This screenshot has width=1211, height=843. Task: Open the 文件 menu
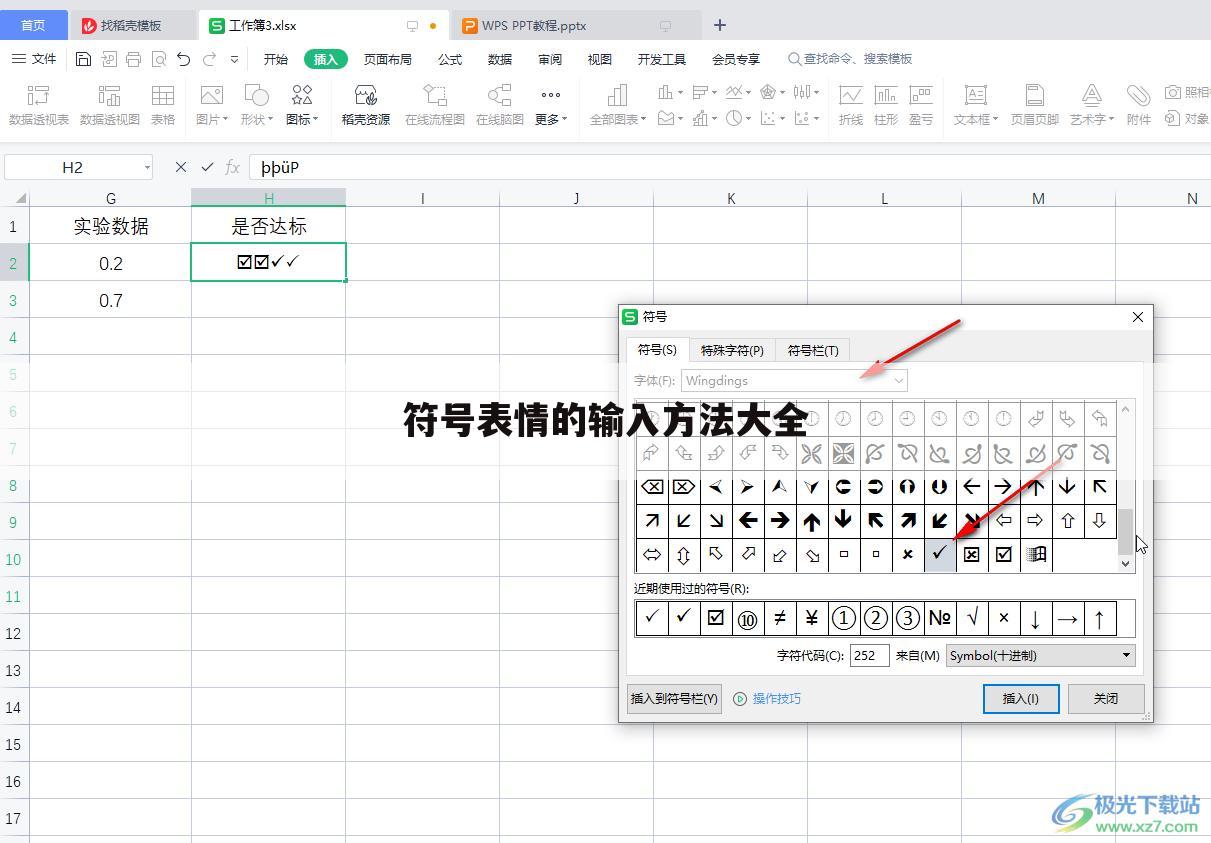point(34,59)
